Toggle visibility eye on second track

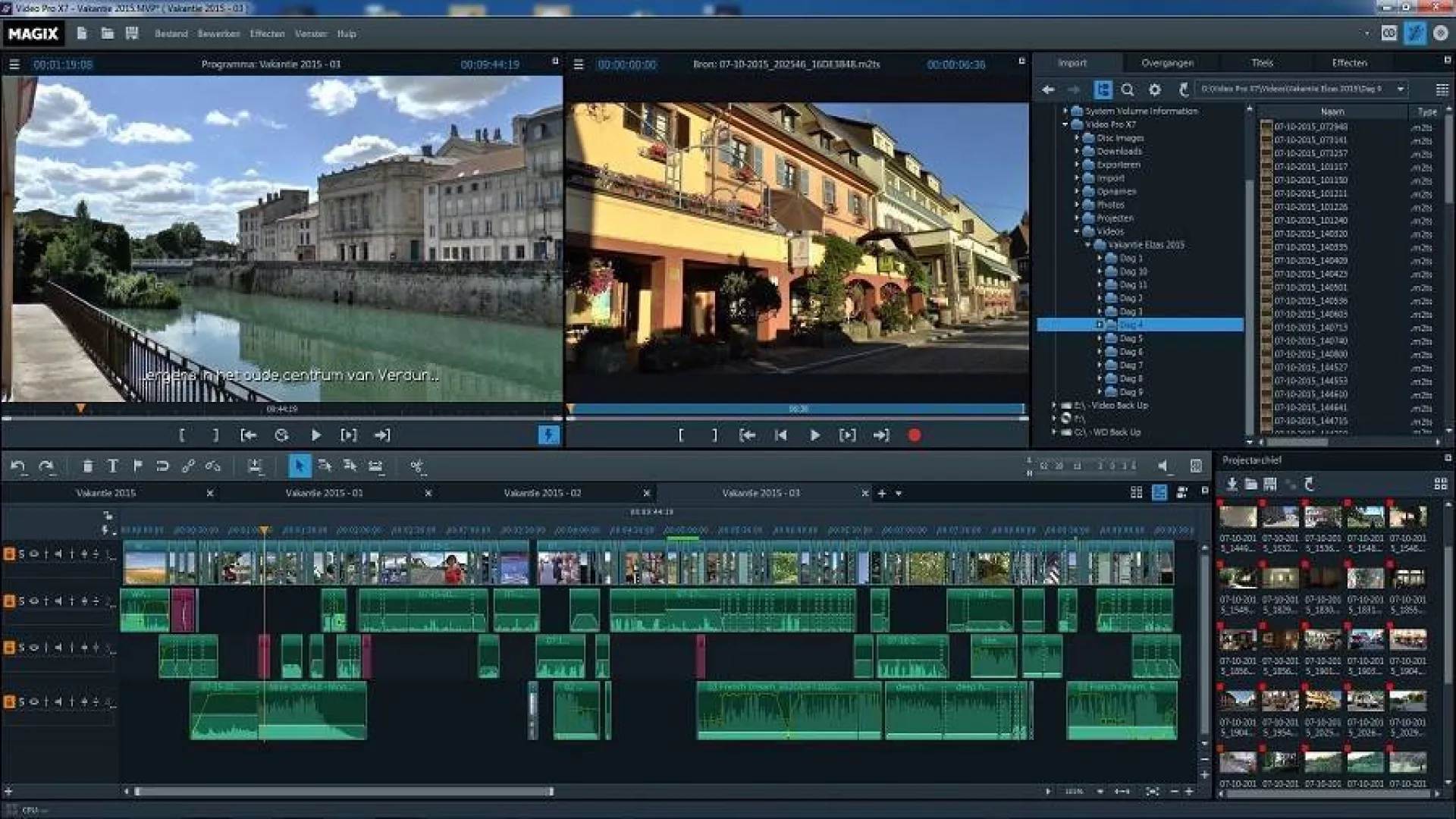click(33, 601)
